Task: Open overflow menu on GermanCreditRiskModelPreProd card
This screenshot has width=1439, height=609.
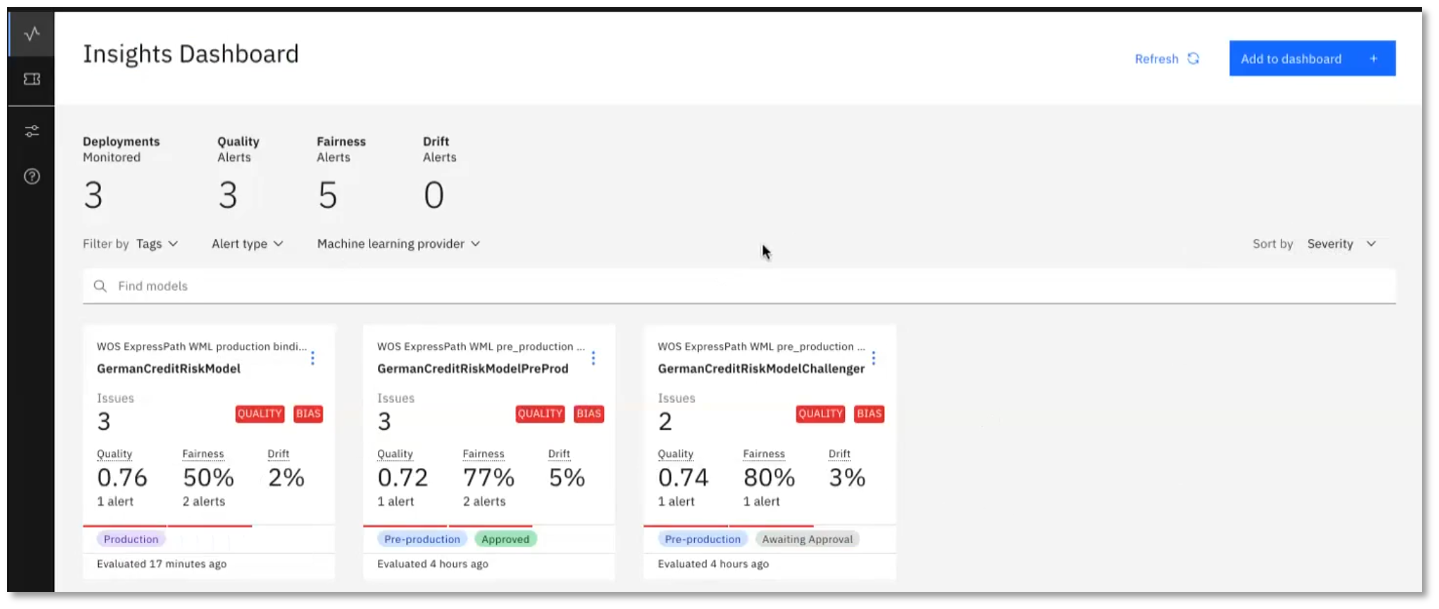Action: point(593,358)
